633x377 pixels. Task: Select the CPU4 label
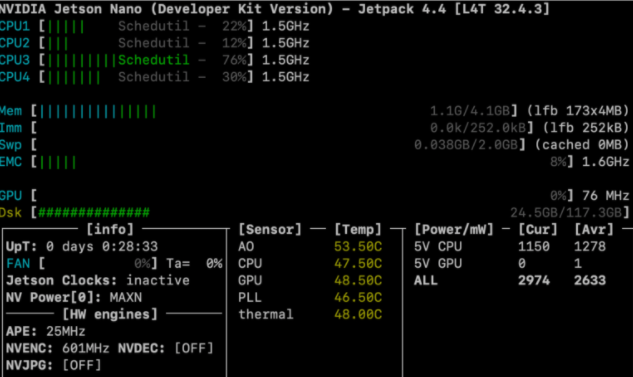coord(15,77)
